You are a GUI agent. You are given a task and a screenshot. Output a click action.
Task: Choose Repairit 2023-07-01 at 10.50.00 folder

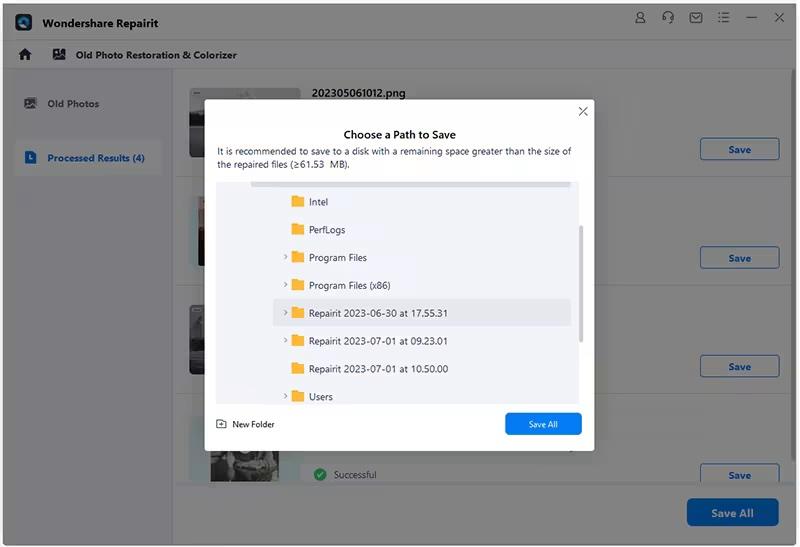[377, 369]
